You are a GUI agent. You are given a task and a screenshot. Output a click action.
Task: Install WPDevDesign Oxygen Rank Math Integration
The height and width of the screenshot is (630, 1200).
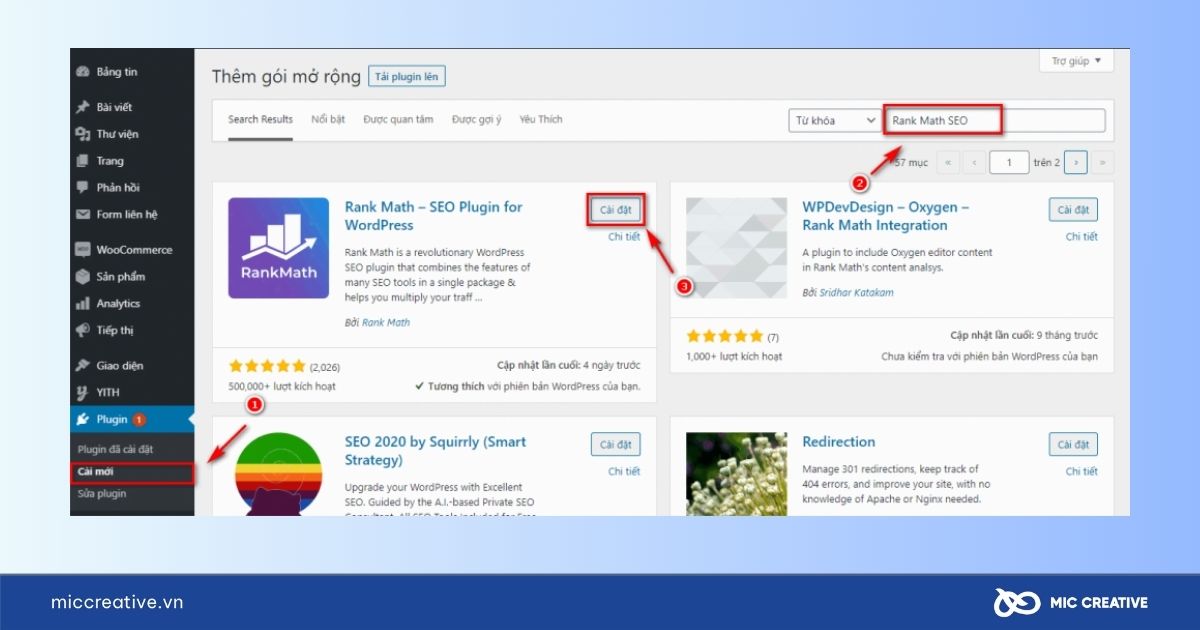(1073, 210)
